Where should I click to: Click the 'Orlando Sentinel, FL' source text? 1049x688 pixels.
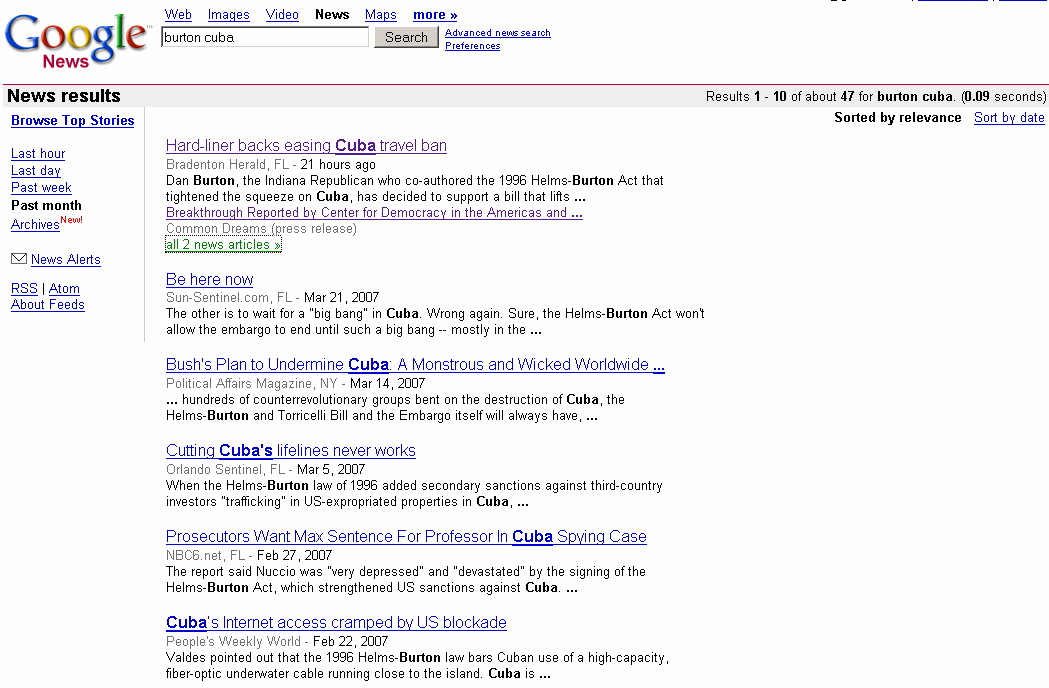pos(225,469)
